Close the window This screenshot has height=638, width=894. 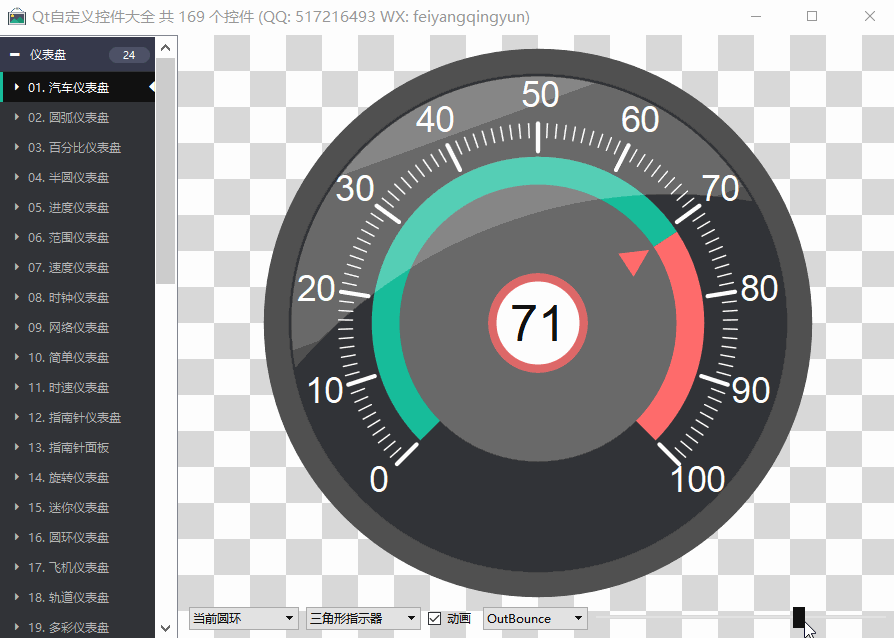point(869,17)
